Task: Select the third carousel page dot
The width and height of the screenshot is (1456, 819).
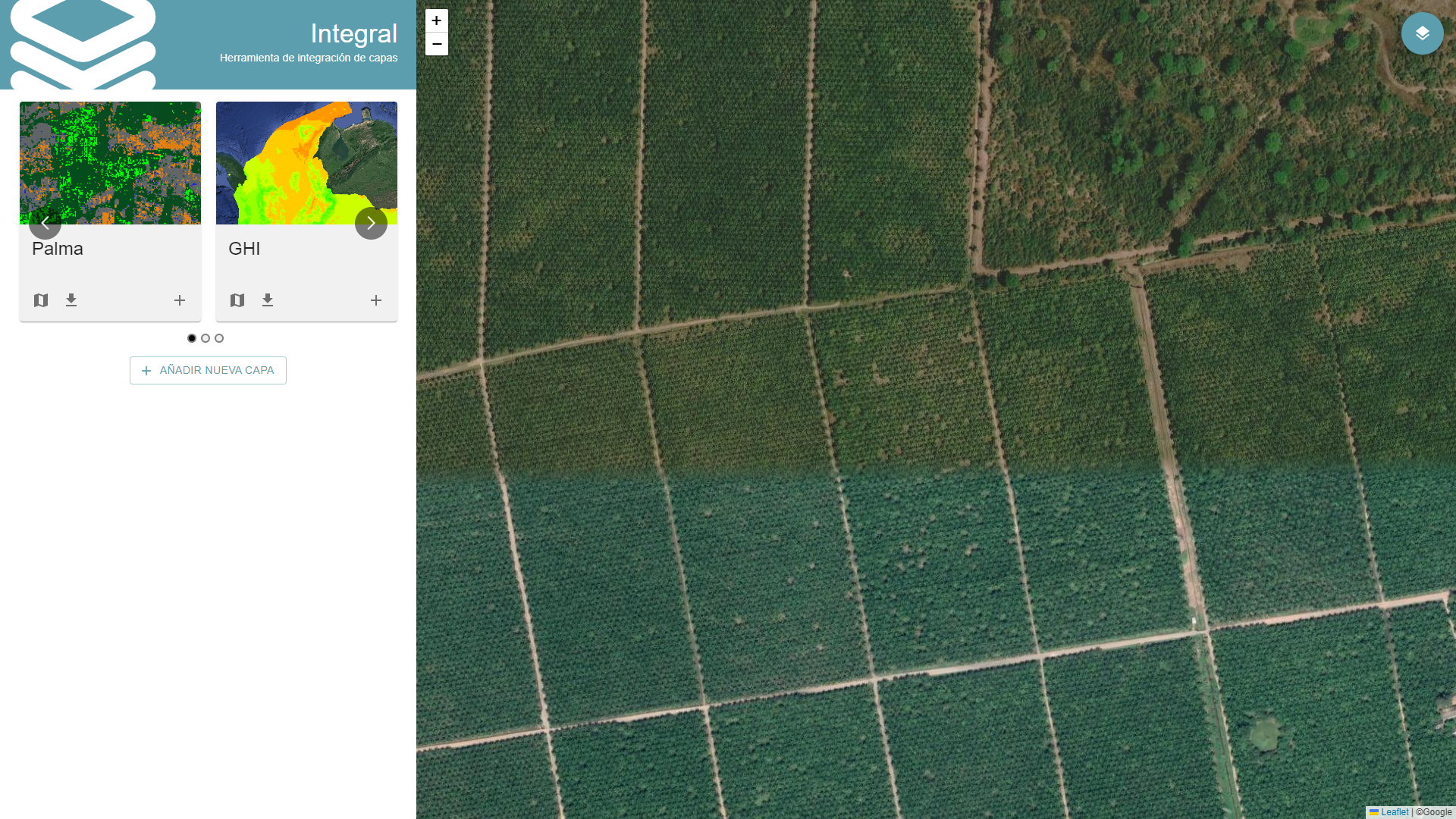Action: (219, 338)
